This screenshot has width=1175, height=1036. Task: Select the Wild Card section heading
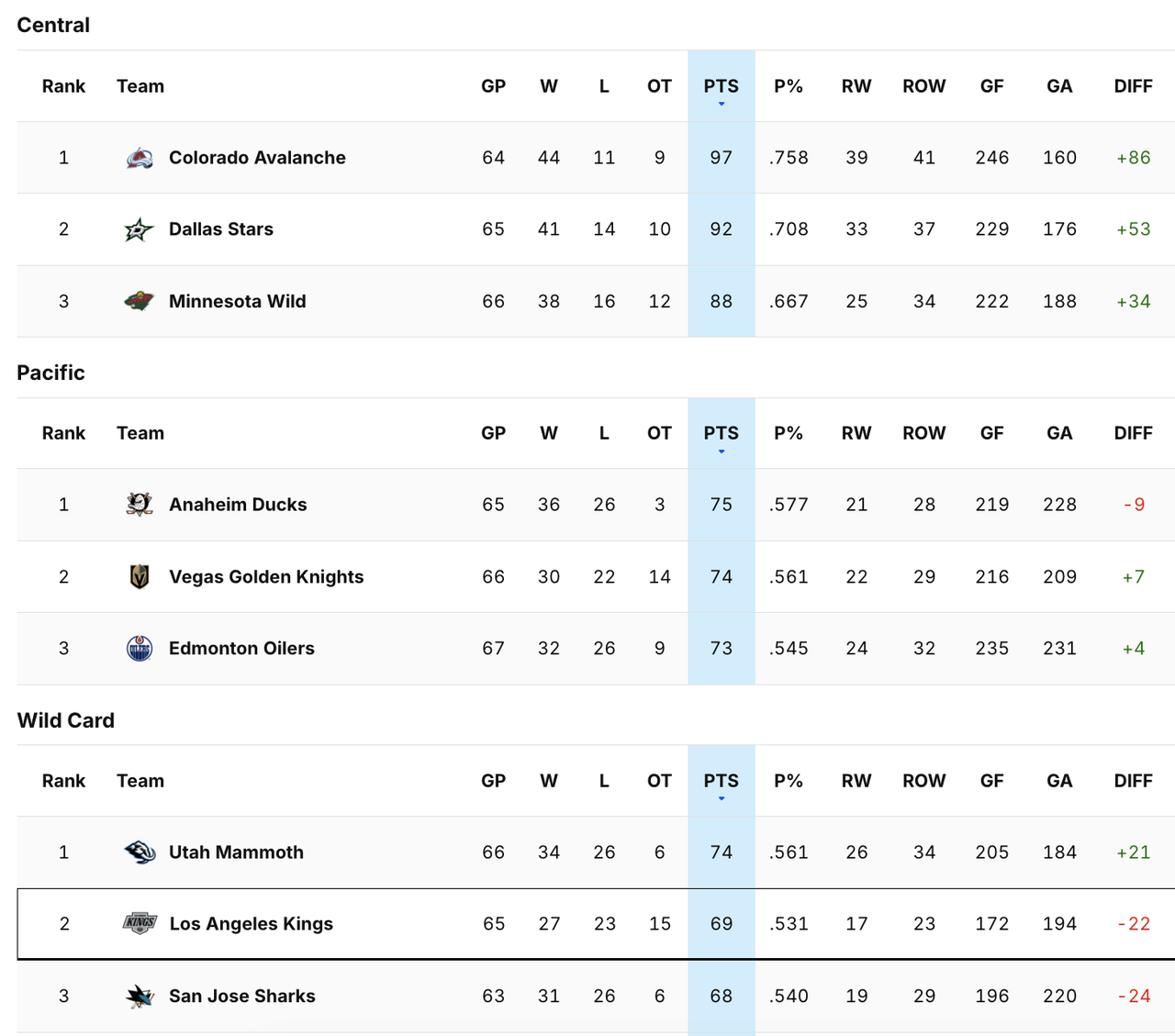(x=65, y=720)
